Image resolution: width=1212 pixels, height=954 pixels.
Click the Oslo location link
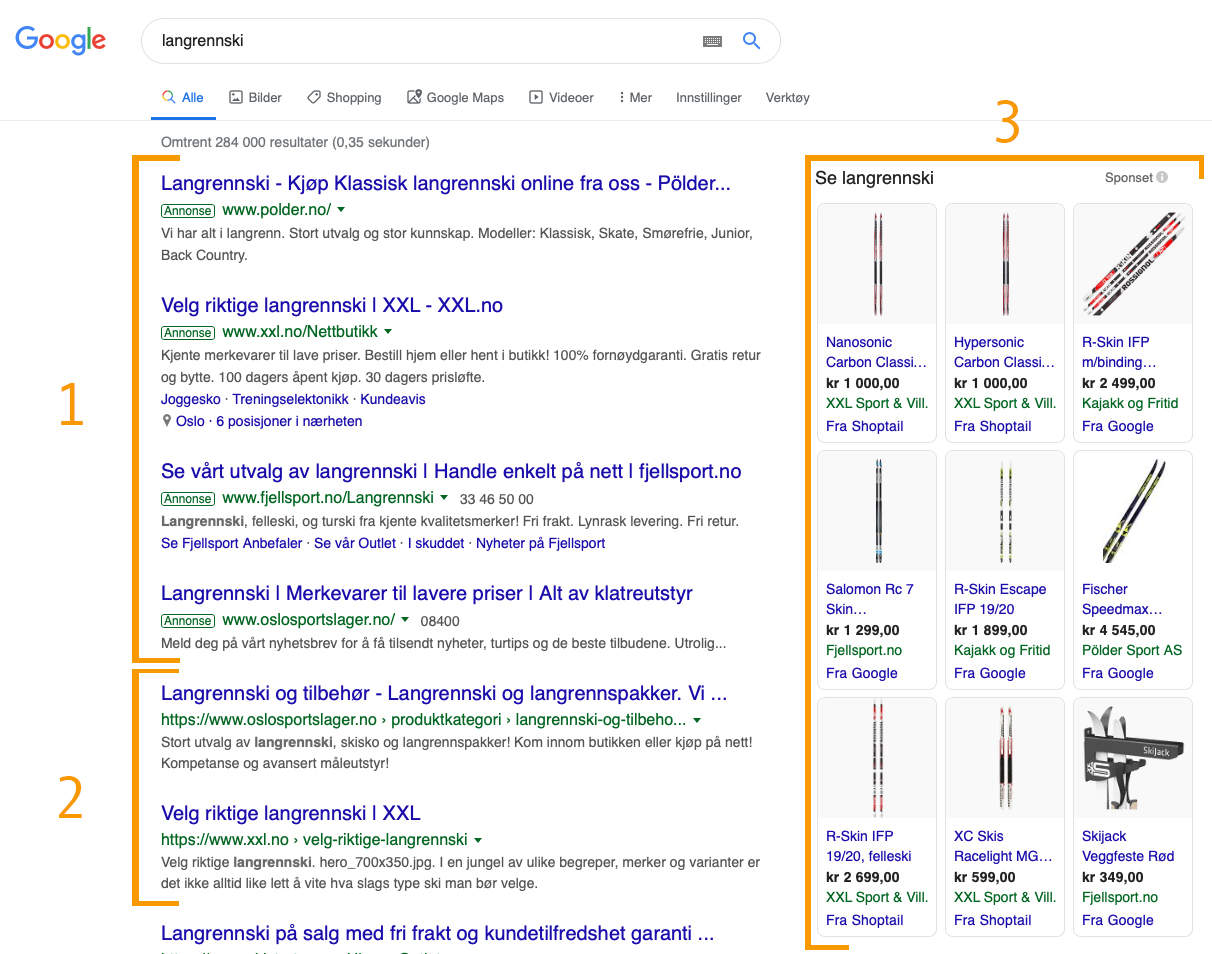[x=190, y=421]
